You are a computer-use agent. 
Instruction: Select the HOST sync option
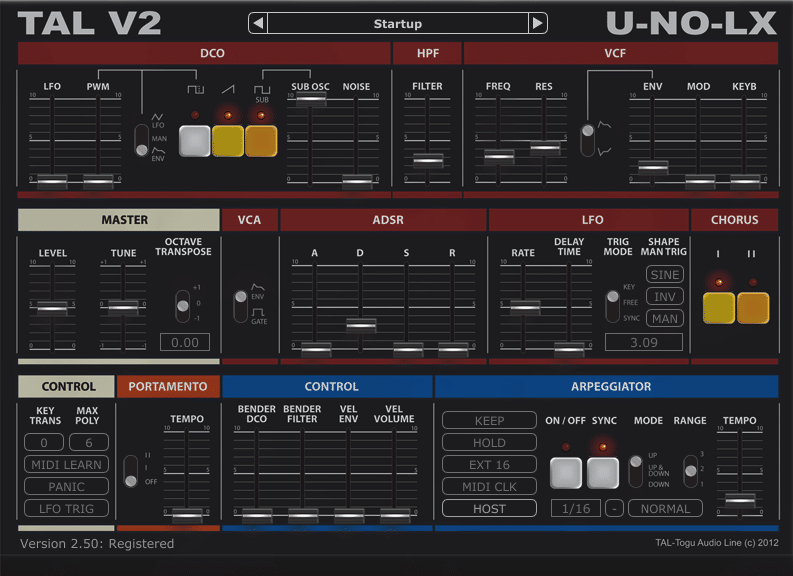[x=489, y=508]
